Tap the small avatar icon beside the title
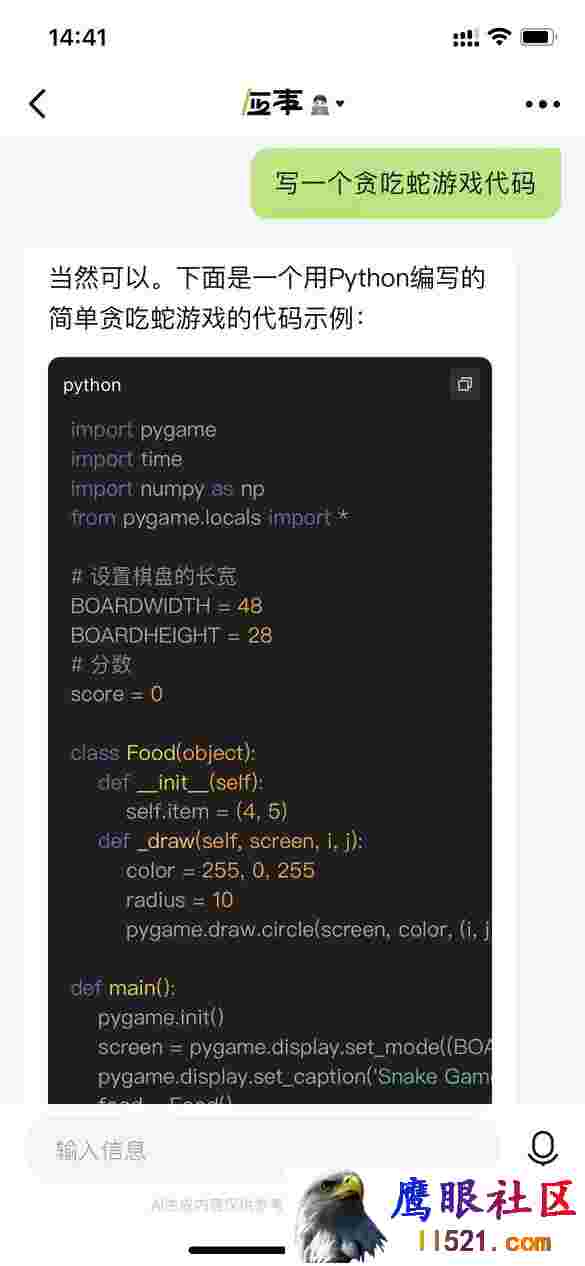Screen dimensions: 585x1266 tap(320, 103)
